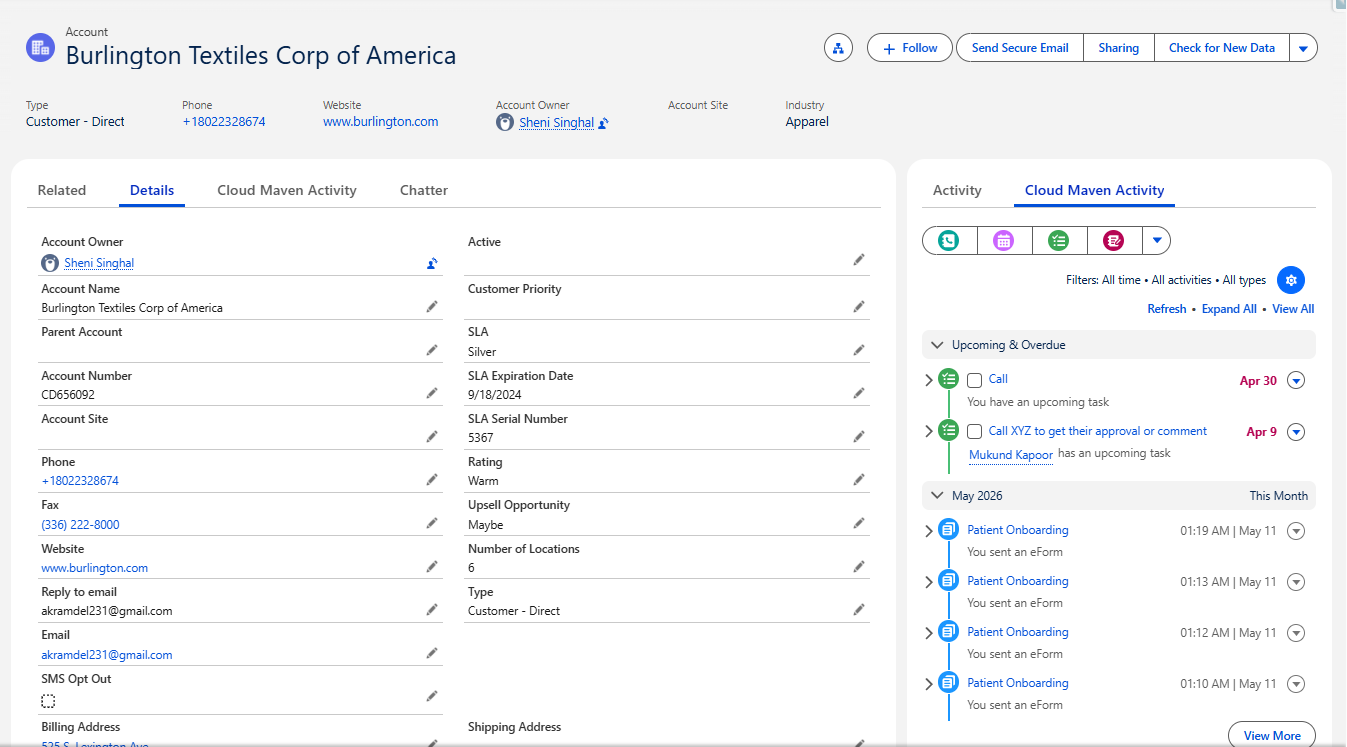This screenshot has width=1347, height=747.
Task: Open the Apr 30 Call task actions menu
Action: tap(1296, 380)
